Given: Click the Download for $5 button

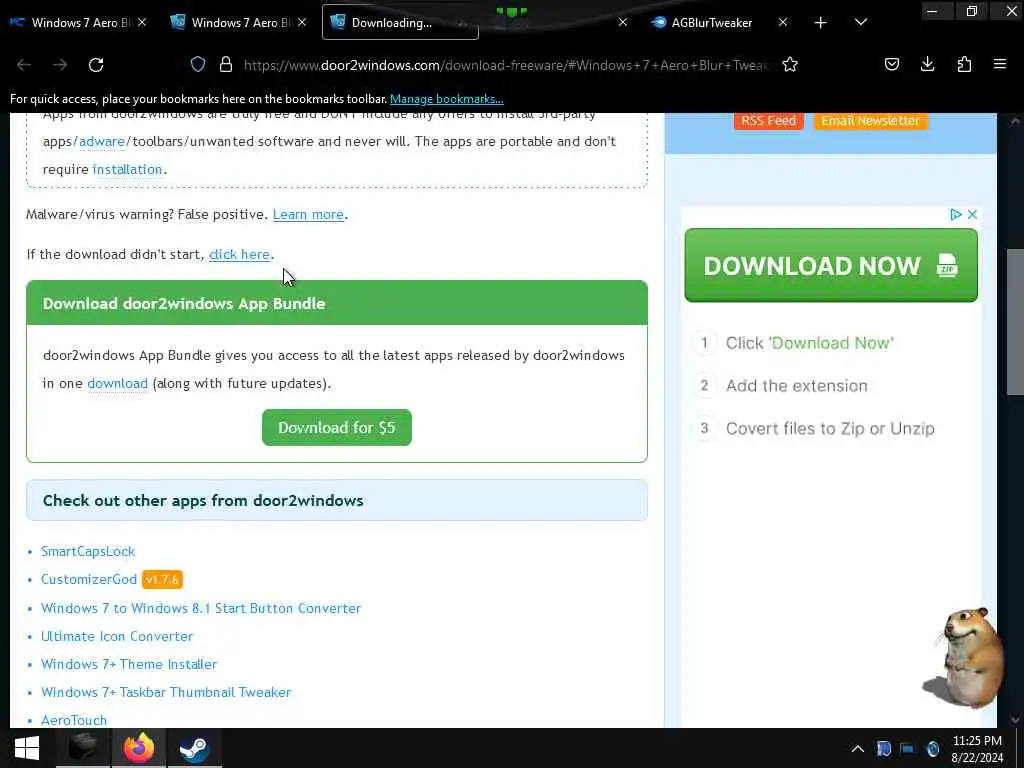Looking at the screenshot, I should (337, 428).
